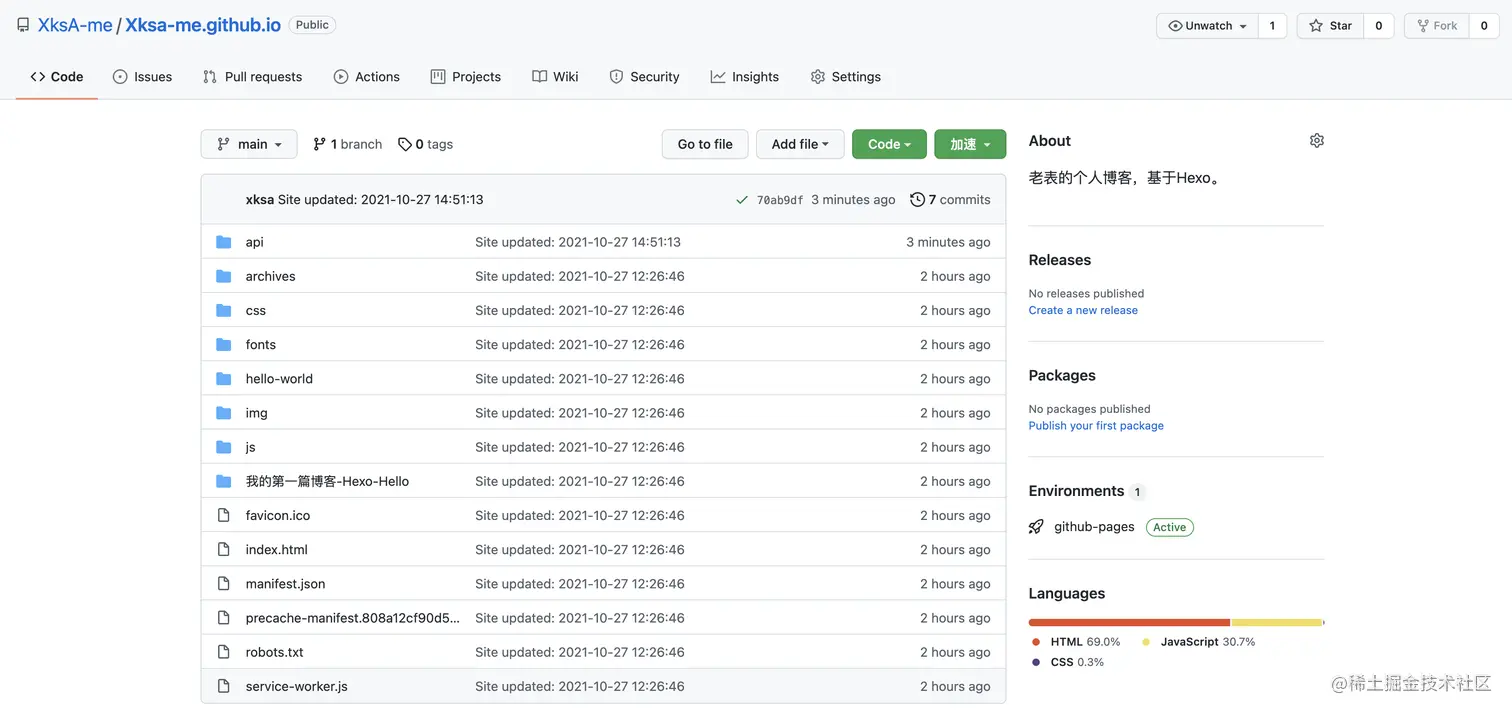Click the hello-world folder icon

click(224, 378)
